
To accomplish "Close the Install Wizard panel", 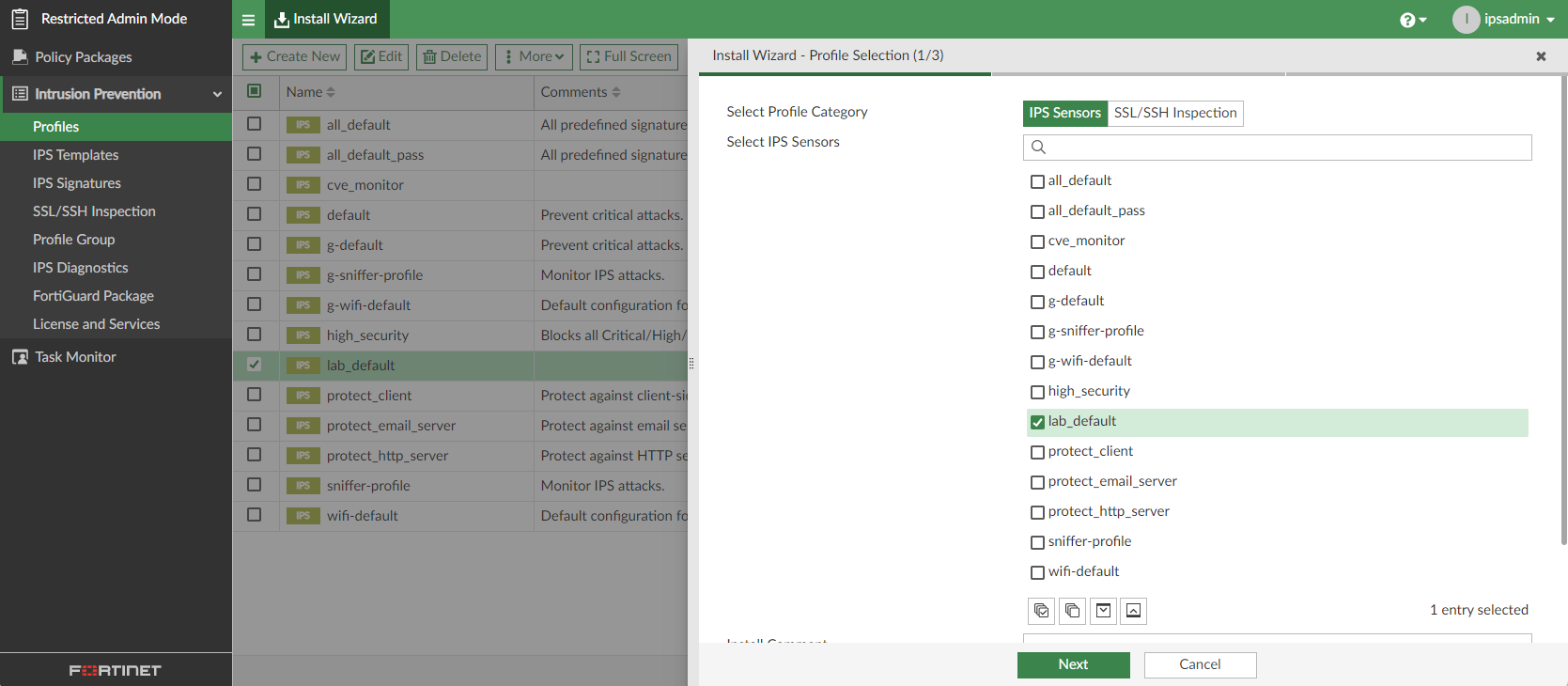I will (1541, 56).
